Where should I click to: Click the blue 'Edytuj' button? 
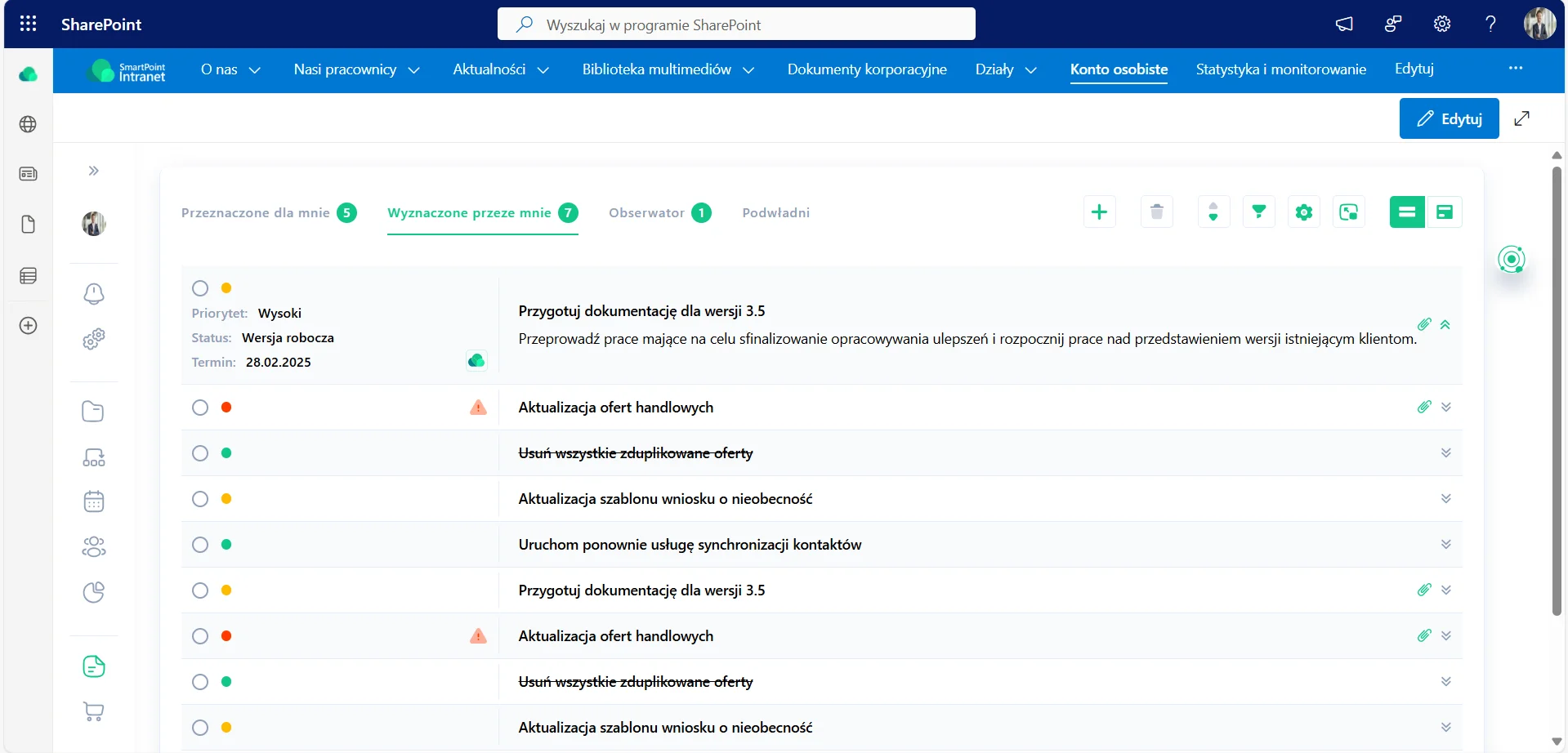(x=1449, y=118)
